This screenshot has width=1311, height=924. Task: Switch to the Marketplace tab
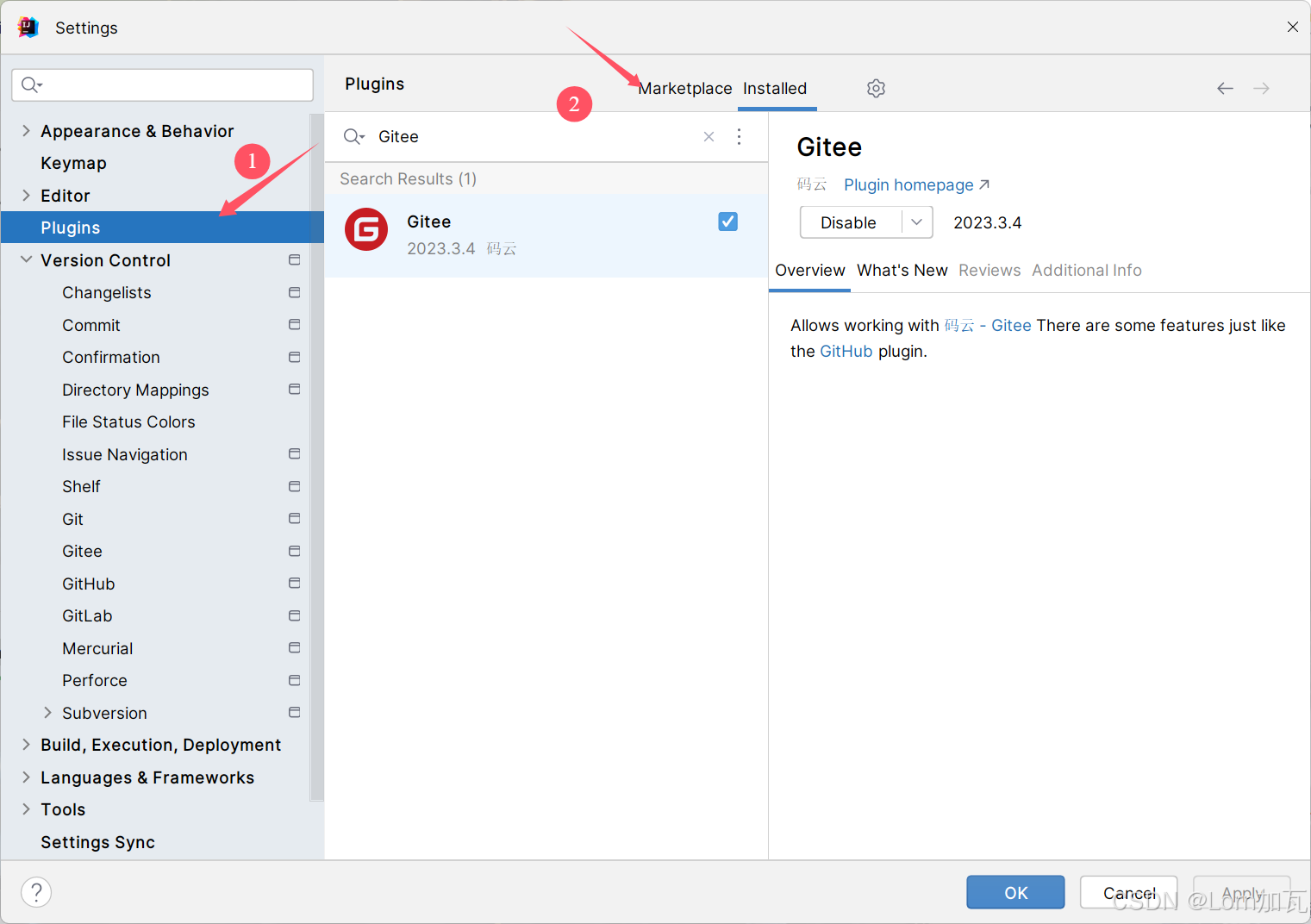click(684, 88)
